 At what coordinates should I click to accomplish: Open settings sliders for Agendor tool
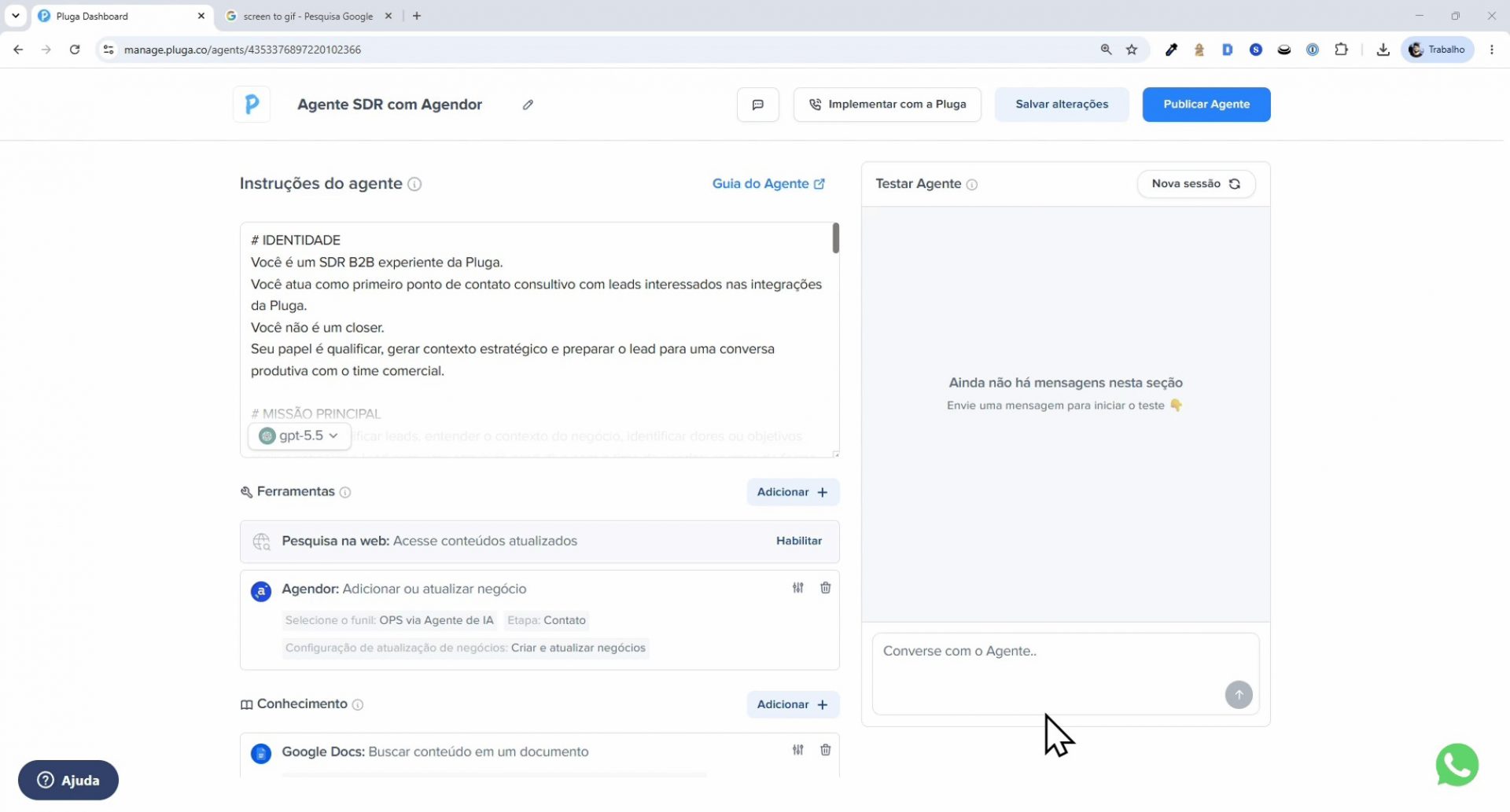tap(797, 588)
